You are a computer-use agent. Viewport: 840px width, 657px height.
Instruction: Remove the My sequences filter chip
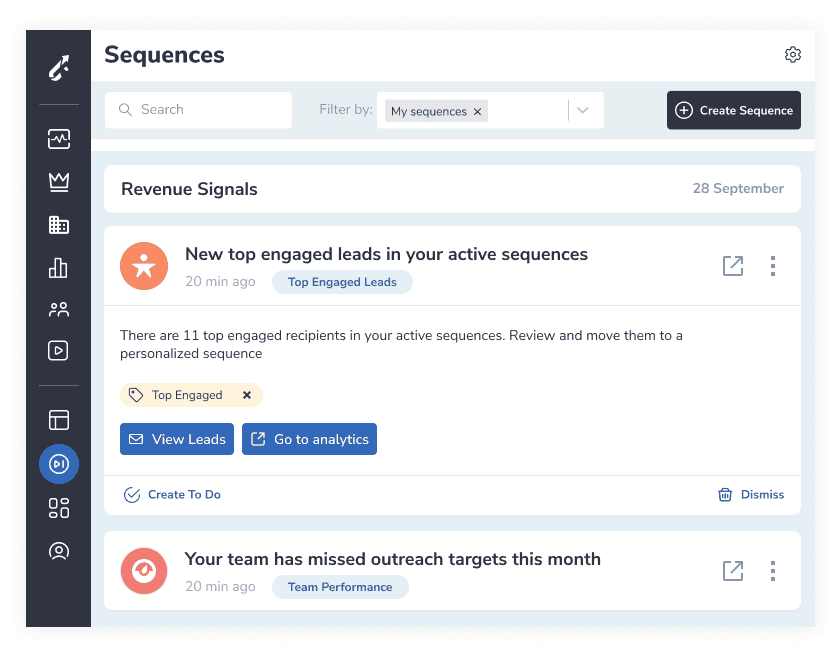(477, 111)
